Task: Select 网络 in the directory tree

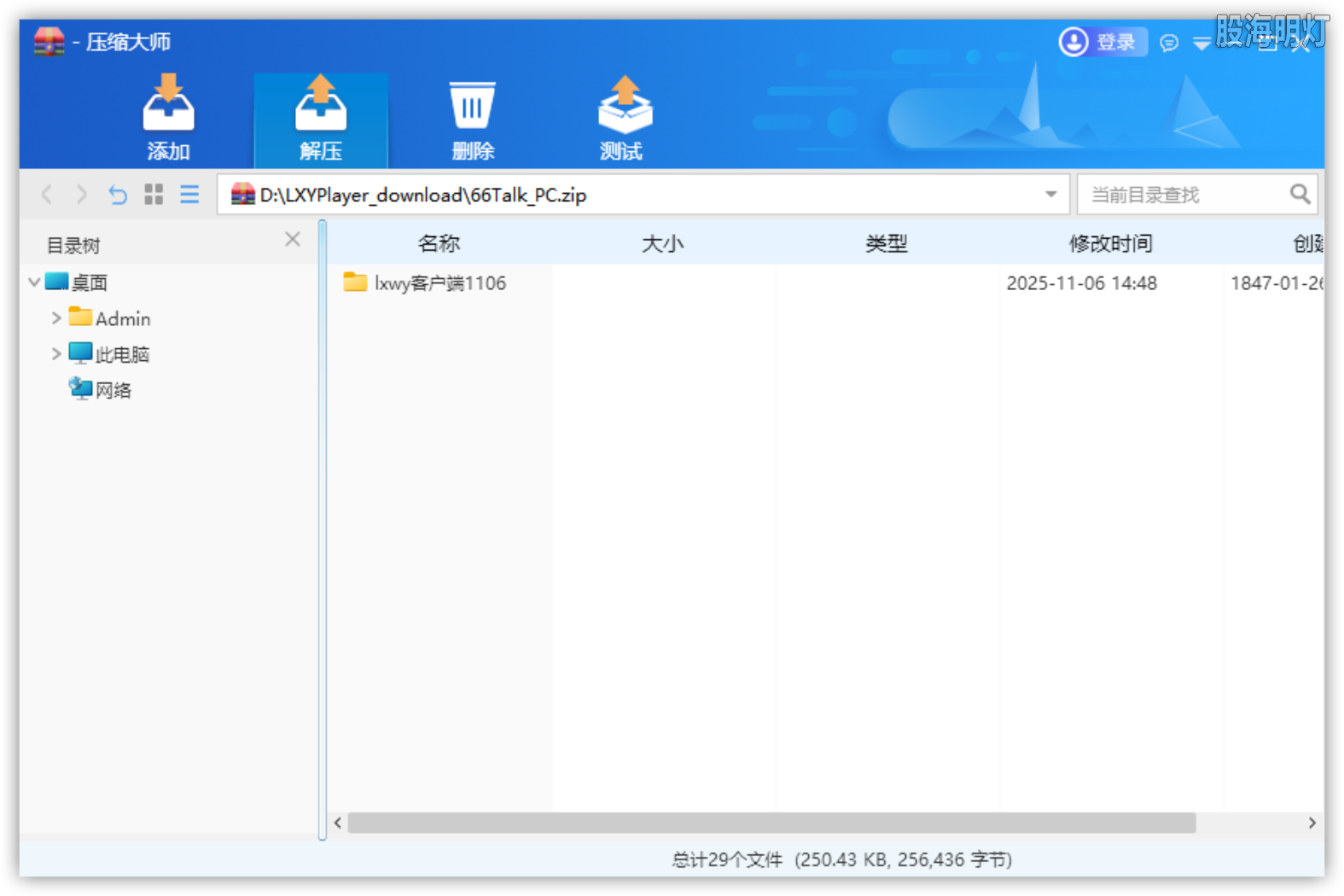Action: (113, 391)
